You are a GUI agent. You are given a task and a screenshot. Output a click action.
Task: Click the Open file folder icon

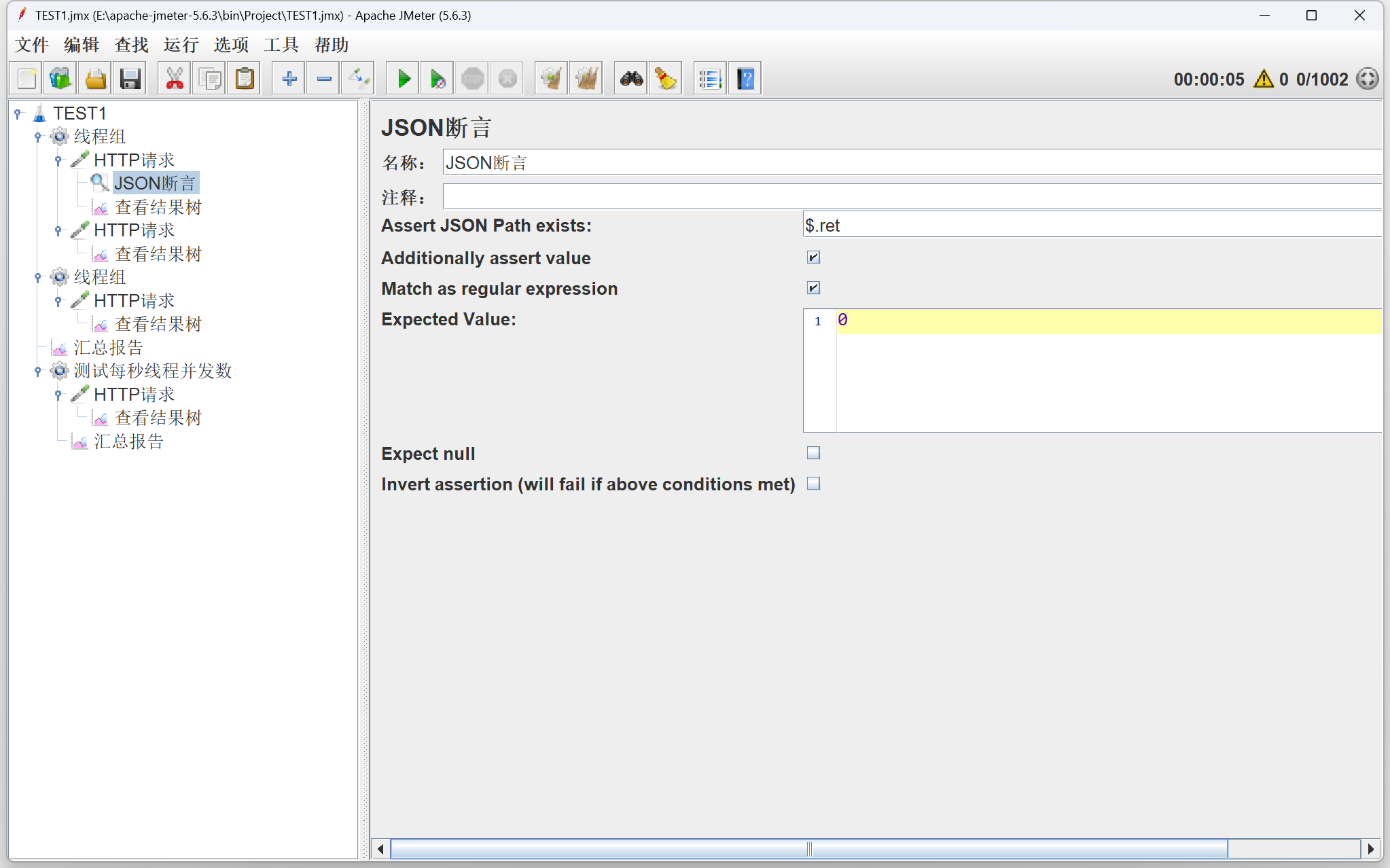[x=95, y=79]
